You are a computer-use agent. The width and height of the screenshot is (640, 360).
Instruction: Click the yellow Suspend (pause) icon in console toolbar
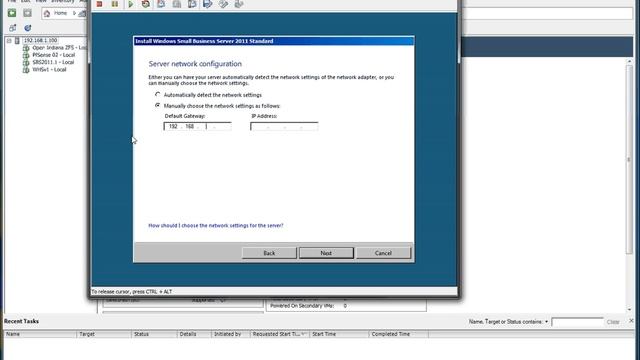pos(115,4)
